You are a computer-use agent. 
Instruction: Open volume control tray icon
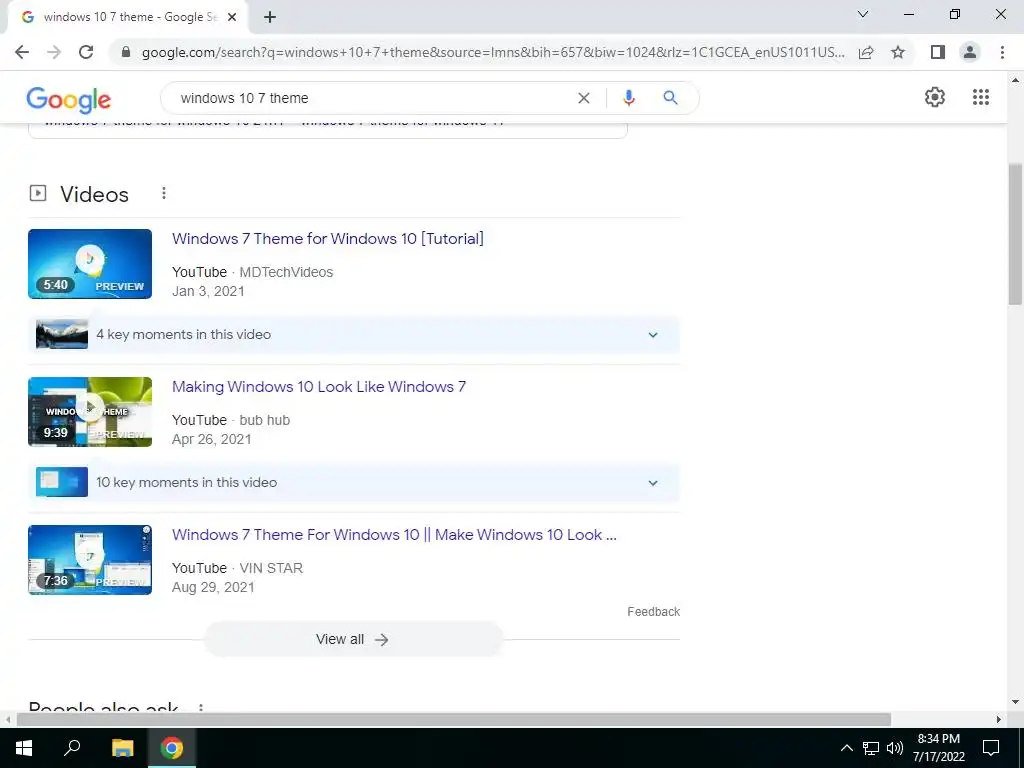click(895, 748)
